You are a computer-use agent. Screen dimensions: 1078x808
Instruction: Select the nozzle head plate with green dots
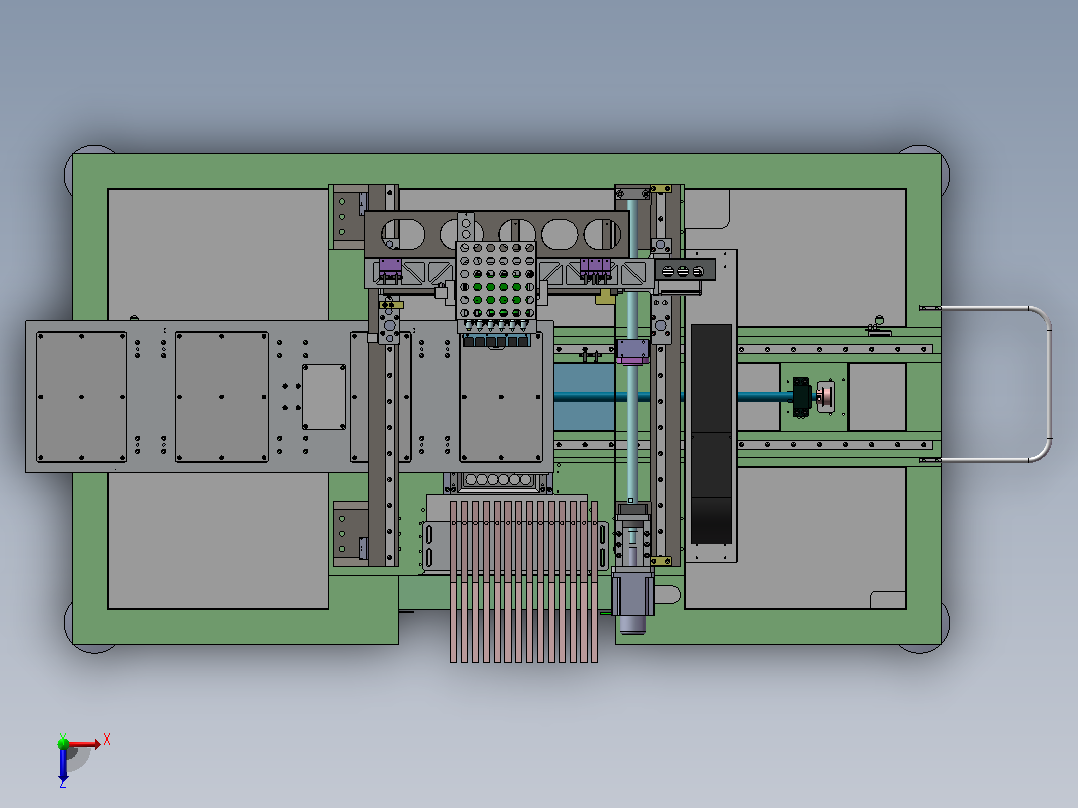(496, 281)
